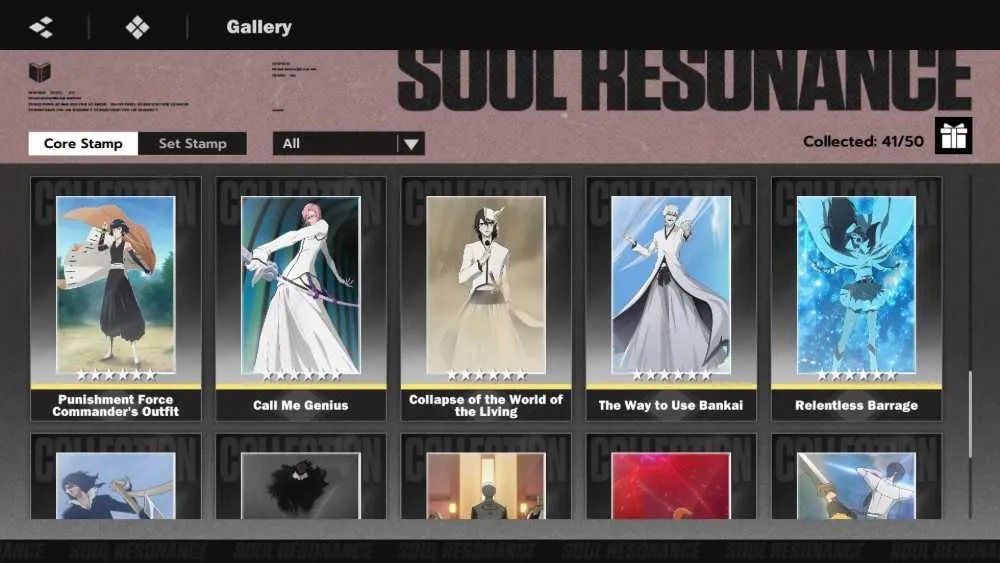Image resolution: width=1000 pixels, height=563 pixels.
Task: Expand the All filter dropdown arrow
Action: (411, 144)
